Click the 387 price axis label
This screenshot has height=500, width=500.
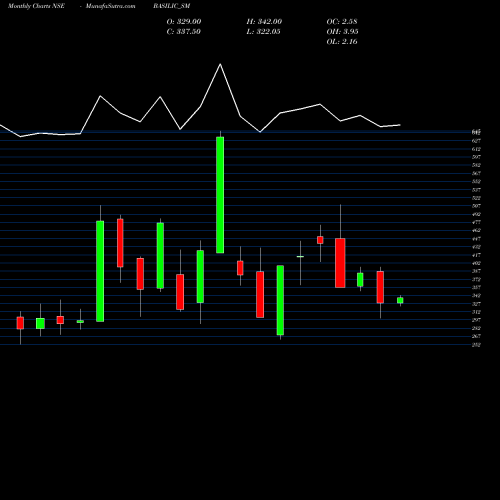pos(476,271)
